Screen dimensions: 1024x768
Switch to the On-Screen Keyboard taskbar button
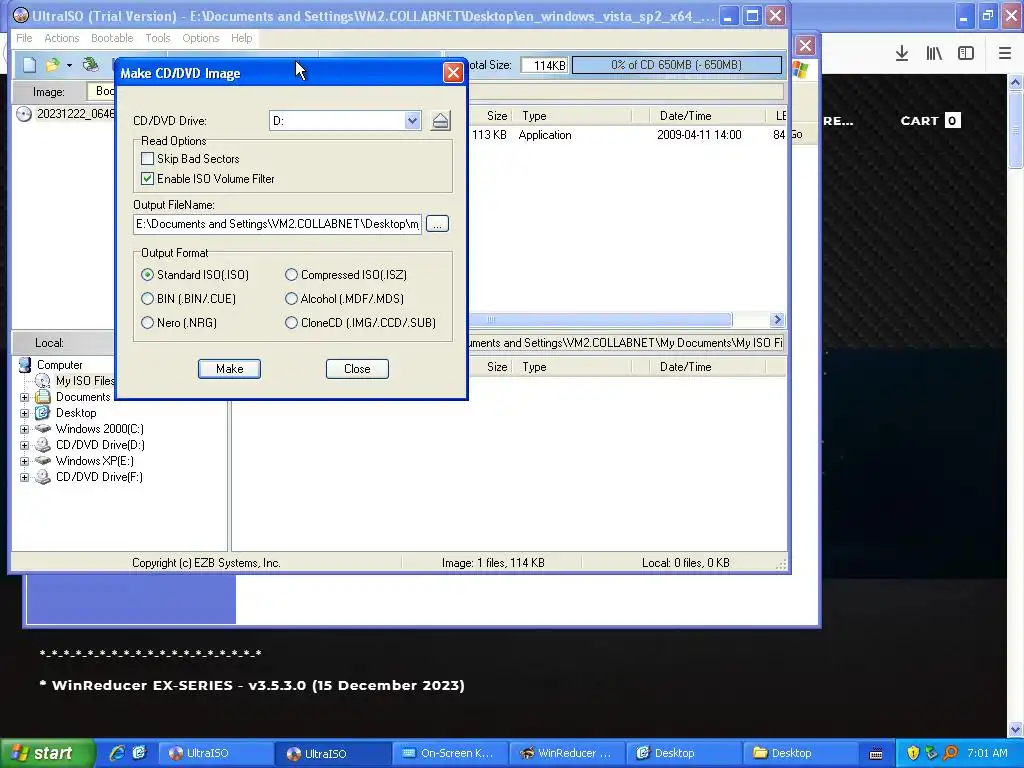point(449,753)
